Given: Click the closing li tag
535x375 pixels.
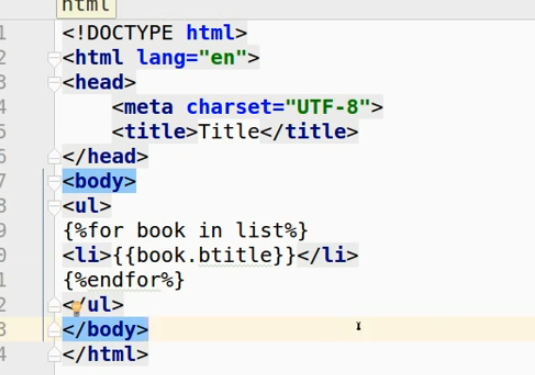Looking at the screenshot, I should [328, 255].
